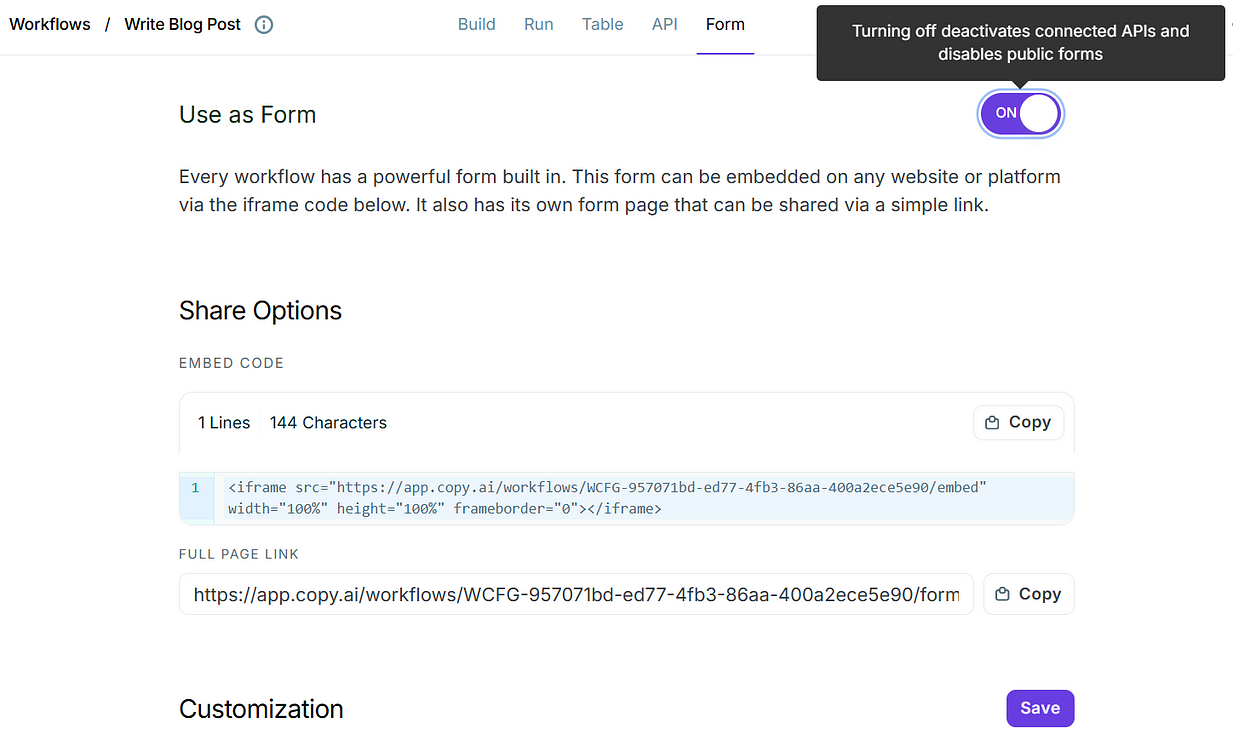Go to the Table tab
The image size is (1233, 729).
click(602, 25)
